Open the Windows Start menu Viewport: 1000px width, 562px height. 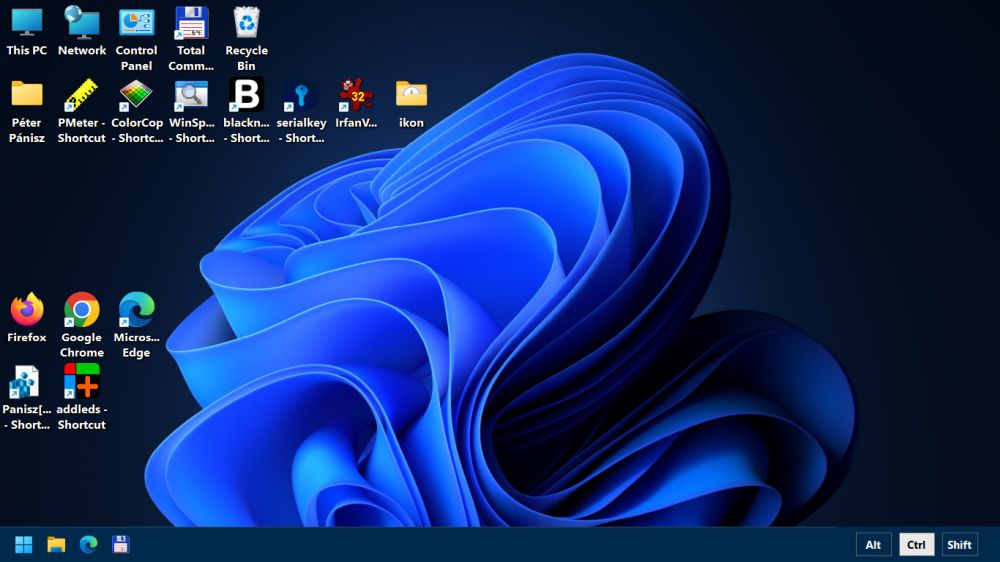(x=24, y=544)
